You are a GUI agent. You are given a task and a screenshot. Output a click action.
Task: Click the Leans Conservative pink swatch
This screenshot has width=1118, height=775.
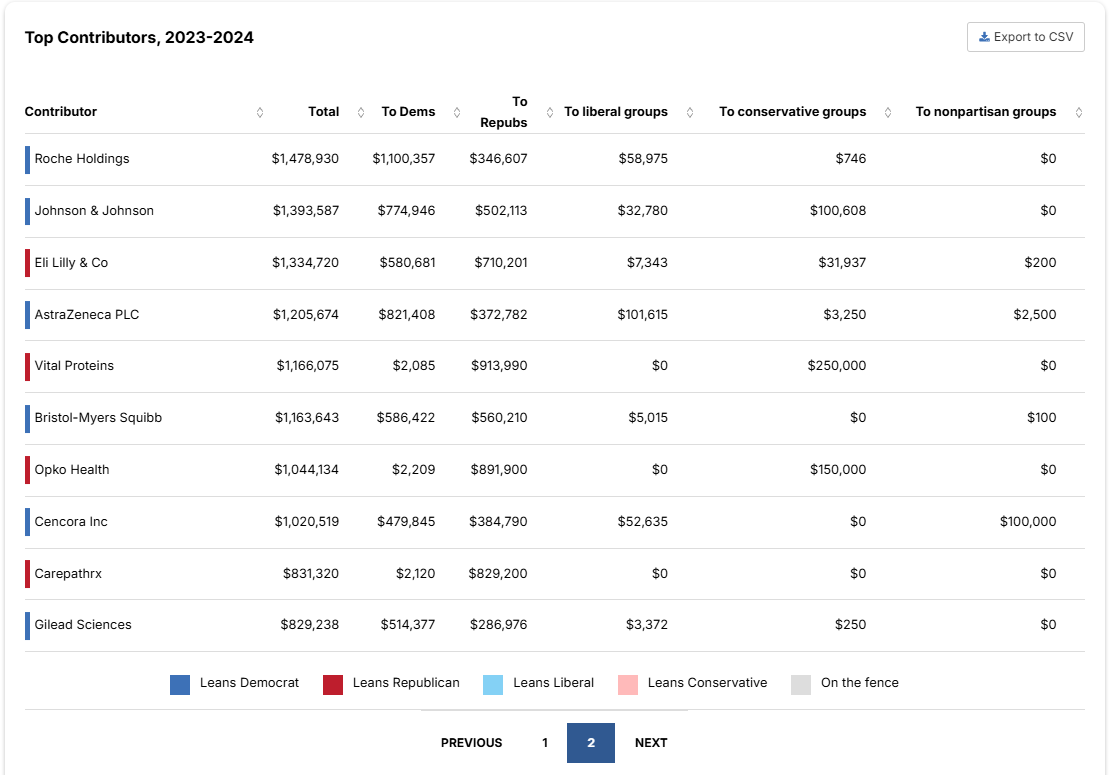pos(628,684)
